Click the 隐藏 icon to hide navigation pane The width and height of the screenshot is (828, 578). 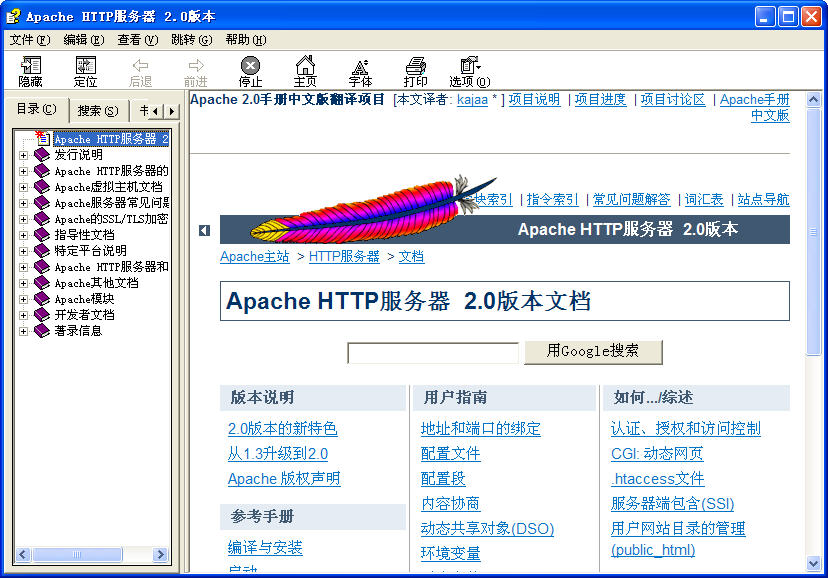coord(30,70)
